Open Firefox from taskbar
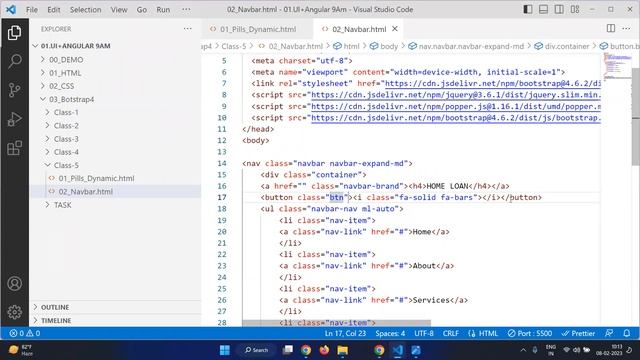640x360 pixels. point(324,350)
